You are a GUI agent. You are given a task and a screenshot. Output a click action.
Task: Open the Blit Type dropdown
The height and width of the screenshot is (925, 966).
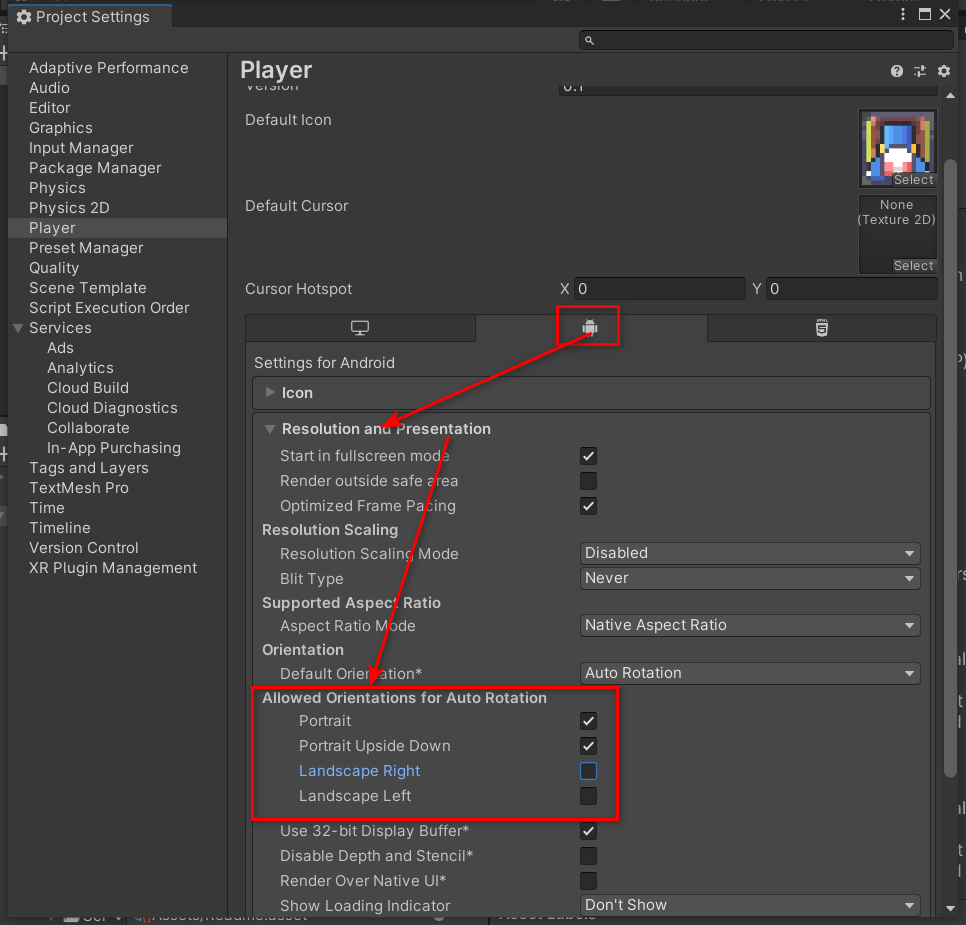[750, 579]
